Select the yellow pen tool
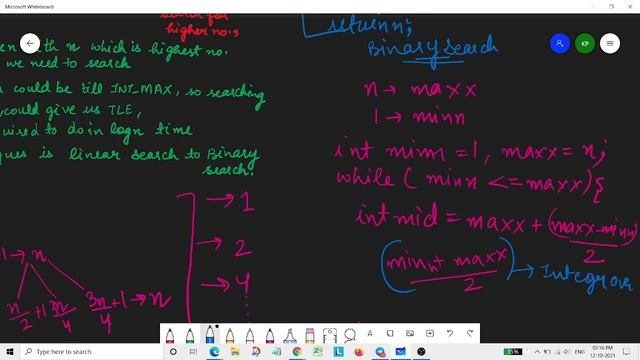The height and width of the screenshot is (360, 640). [x=230, y=335]
